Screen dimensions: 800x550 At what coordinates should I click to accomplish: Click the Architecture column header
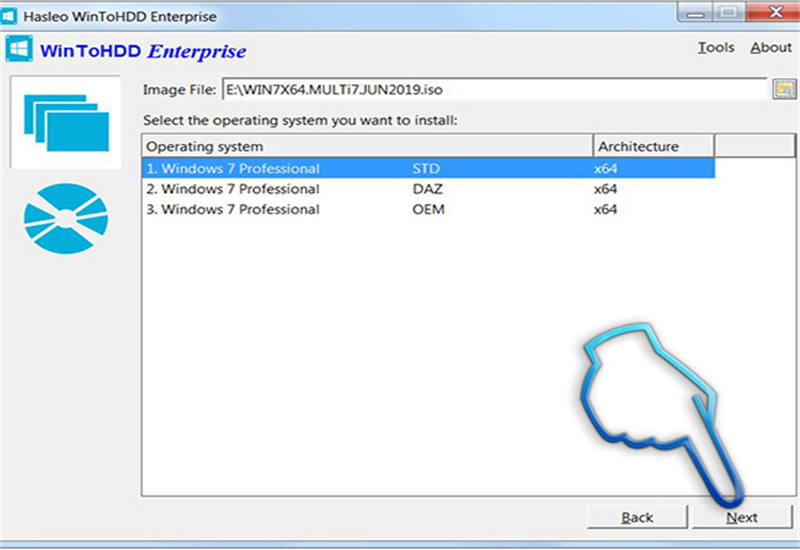tap(654, 146)
